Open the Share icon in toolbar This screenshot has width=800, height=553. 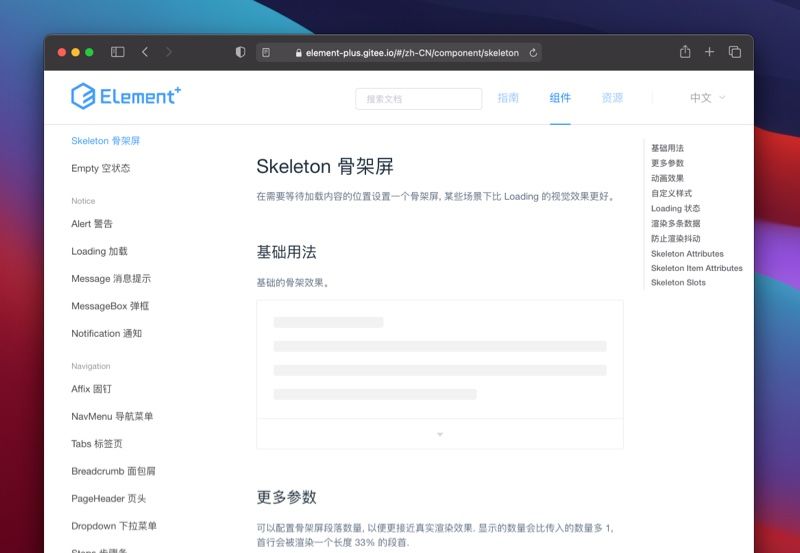pyautogui.click(x=685, y=52)
